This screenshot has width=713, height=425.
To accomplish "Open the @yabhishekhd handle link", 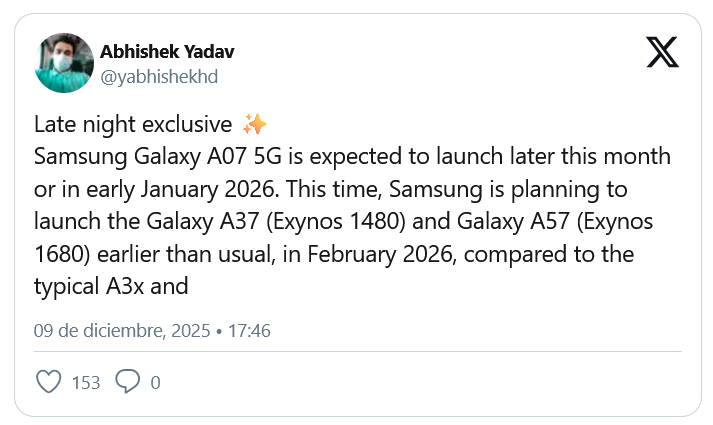I will 159,76.
